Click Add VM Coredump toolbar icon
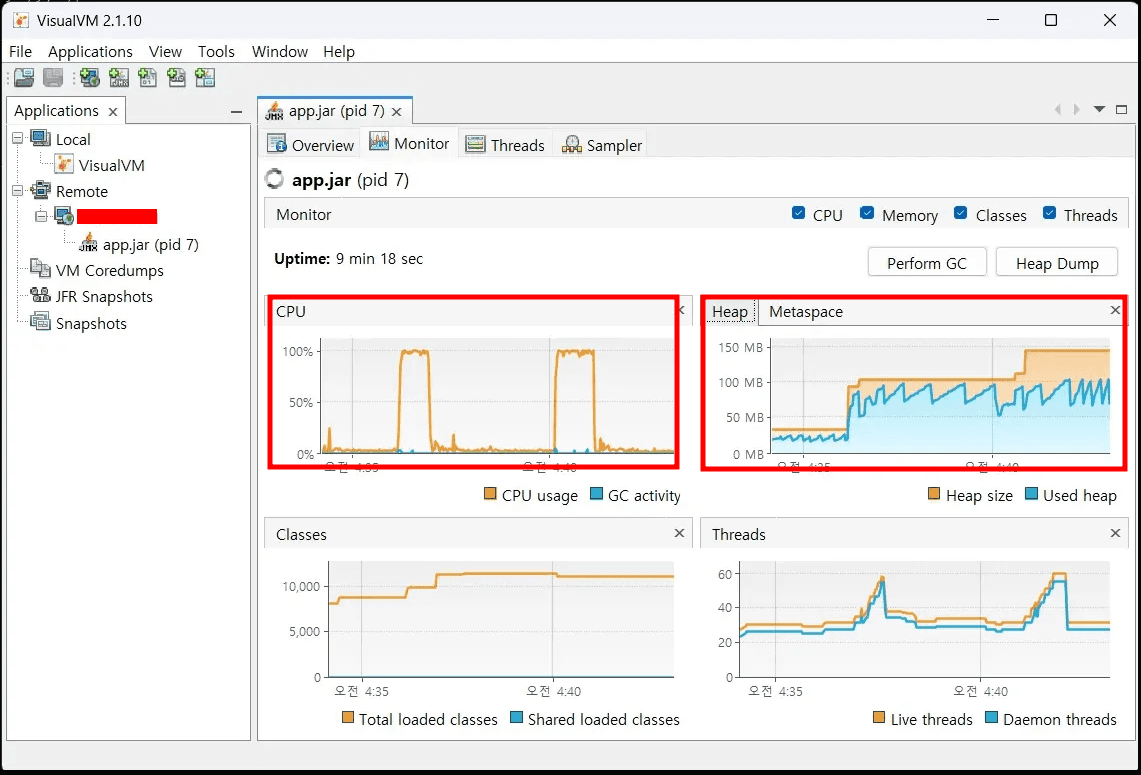 pos(148,78)
